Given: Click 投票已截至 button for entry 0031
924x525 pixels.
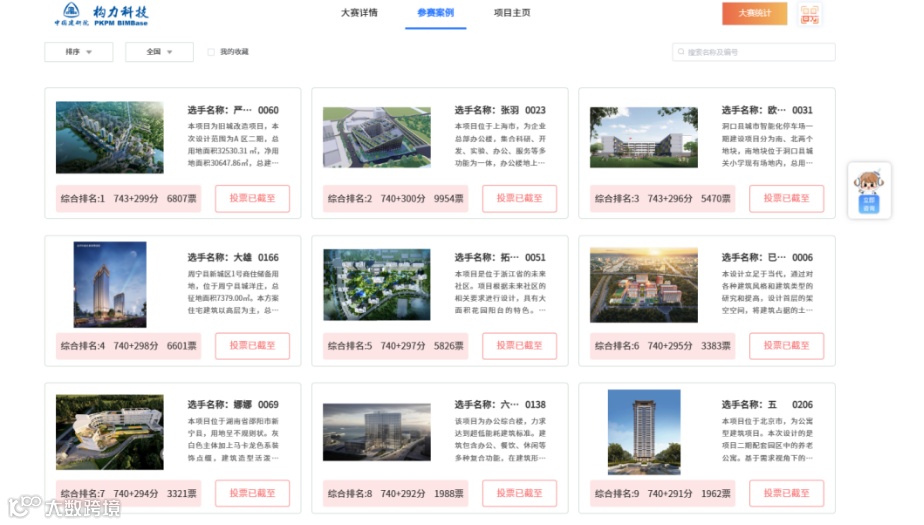Looking at the screenshot, I should (786, 199).
